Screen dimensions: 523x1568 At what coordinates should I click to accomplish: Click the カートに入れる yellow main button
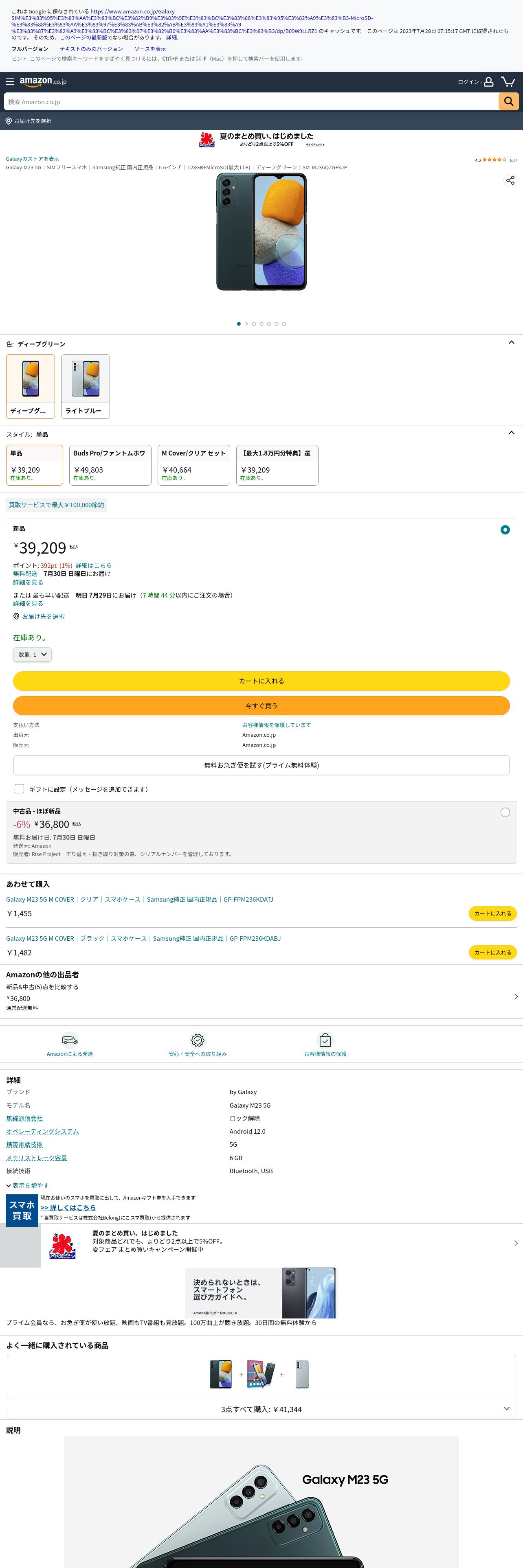tap(261, 681)
